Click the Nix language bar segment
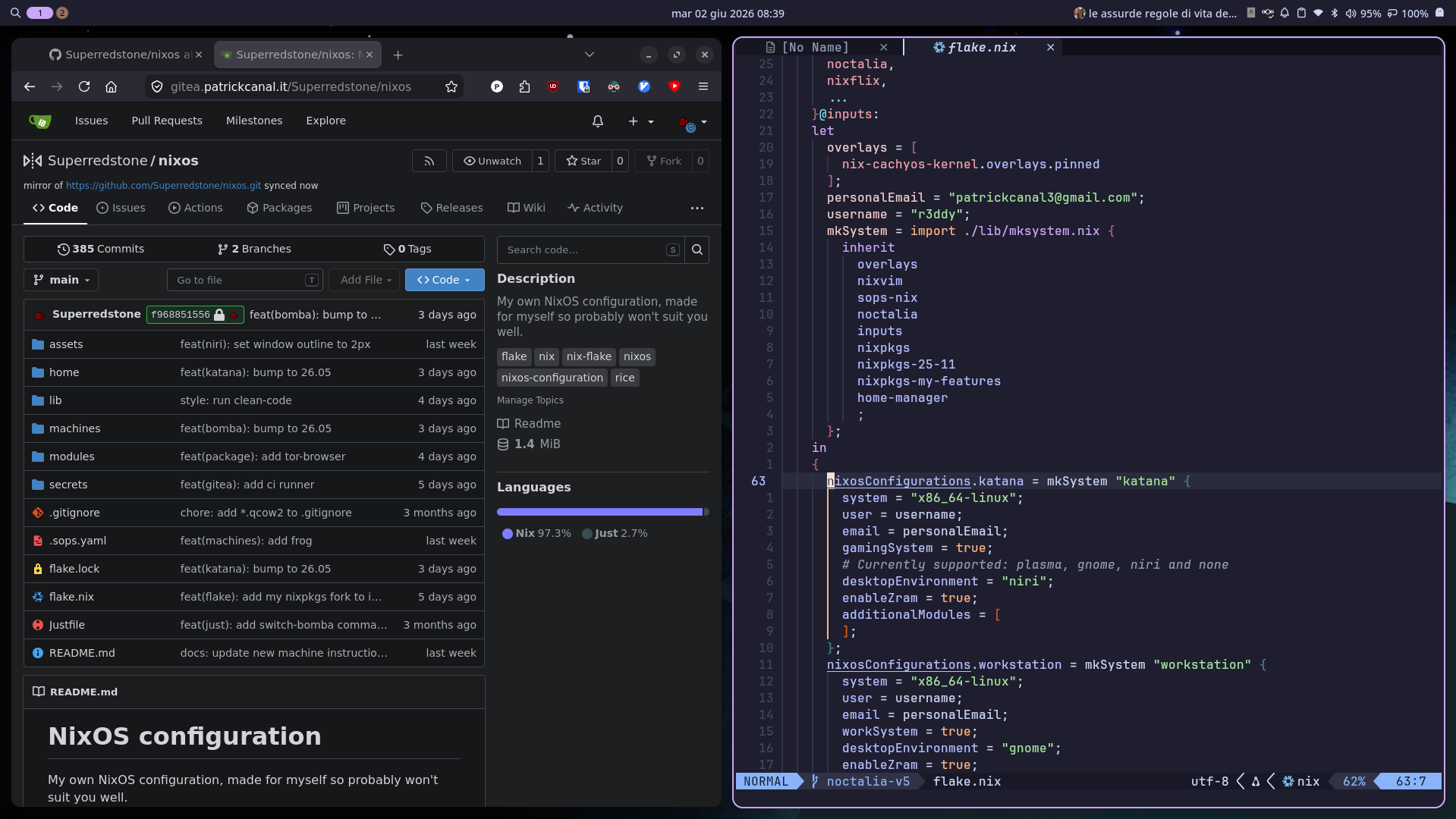The image size is (1456, 819). [x=600, y=513]
